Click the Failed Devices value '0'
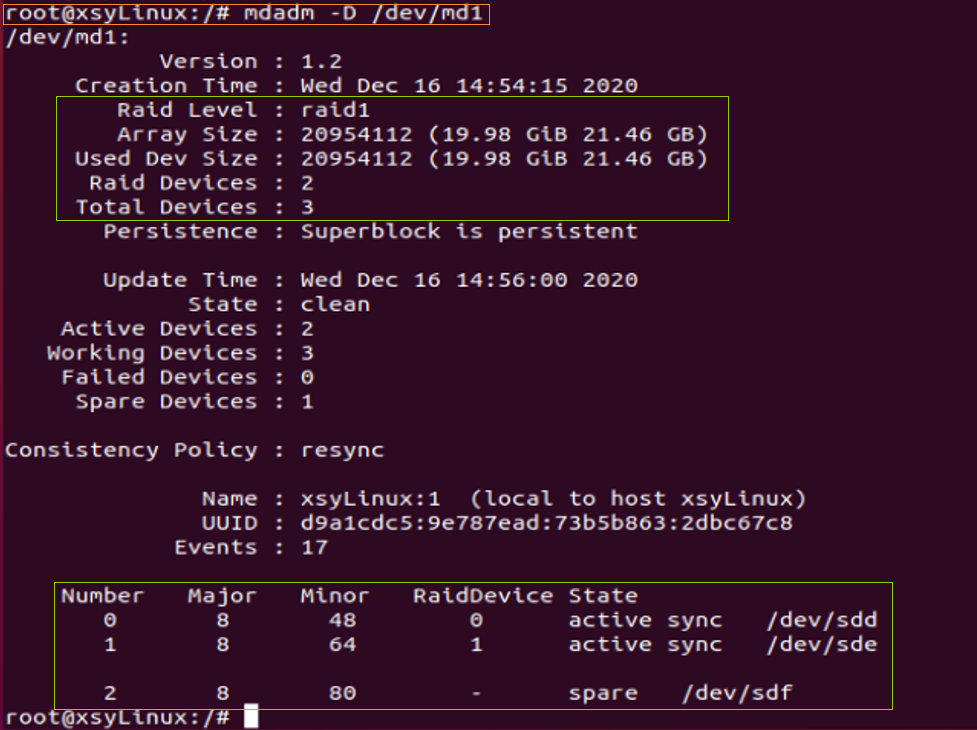This screenshot has width=977, height=730. pos(307,377)
